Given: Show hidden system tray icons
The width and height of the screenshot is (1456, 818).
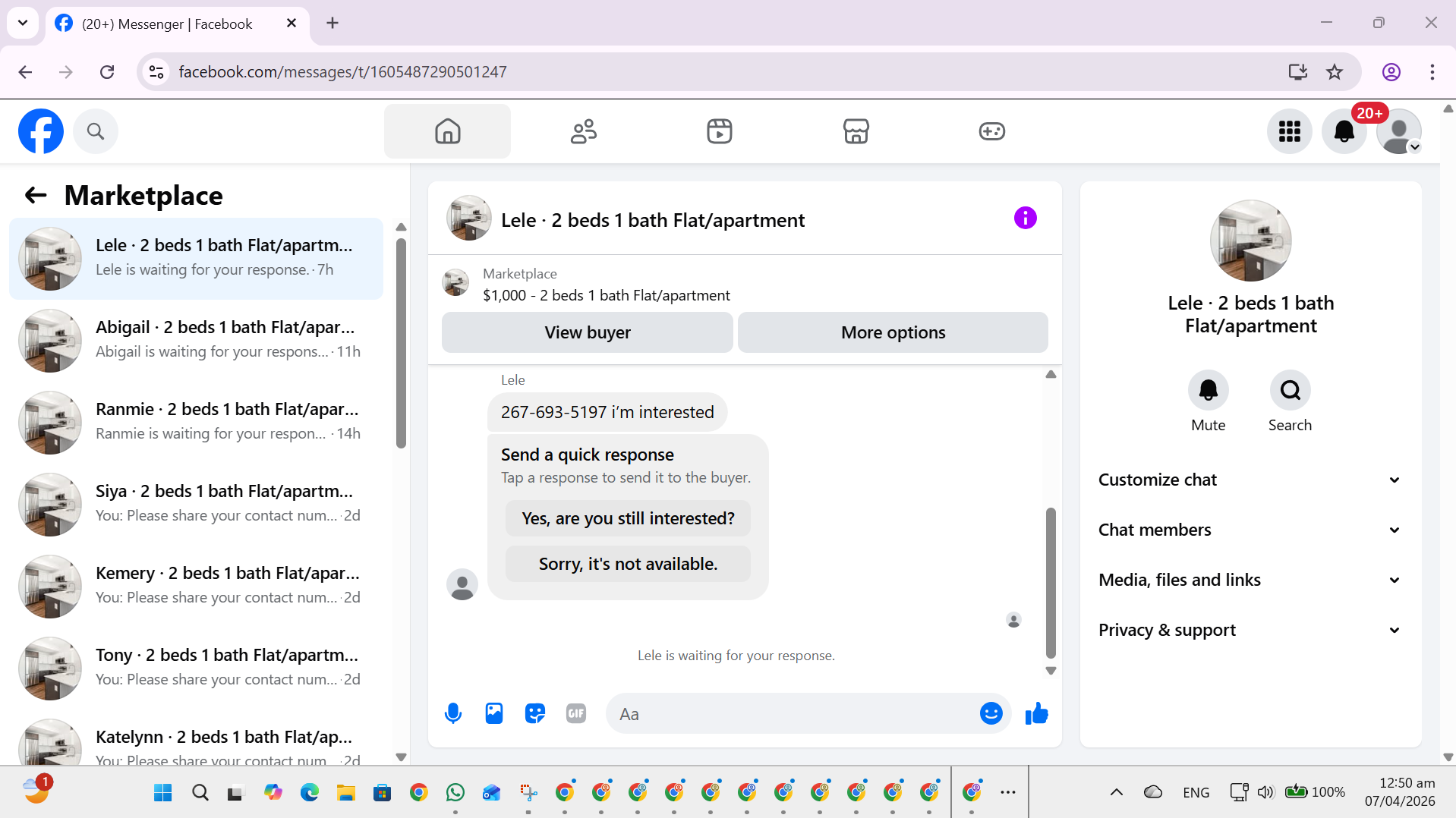Looking at the screenshot, I should click(1116, 792).
